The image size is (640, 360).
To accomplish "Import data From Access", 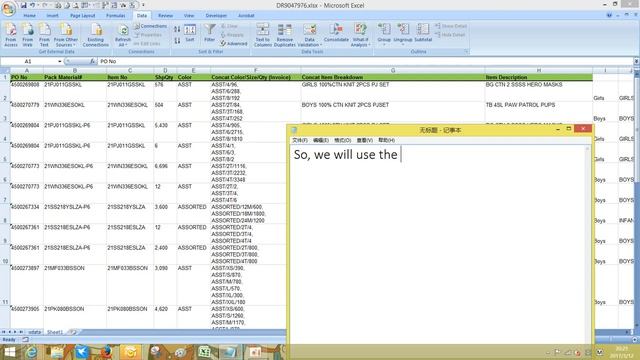I will pos(11,35).
